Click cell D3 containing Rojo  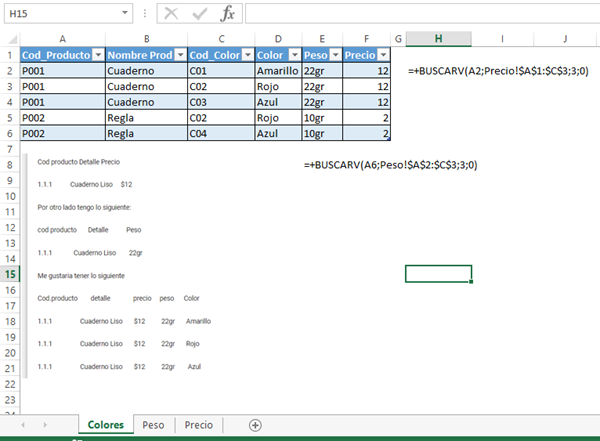pos(278,87)
